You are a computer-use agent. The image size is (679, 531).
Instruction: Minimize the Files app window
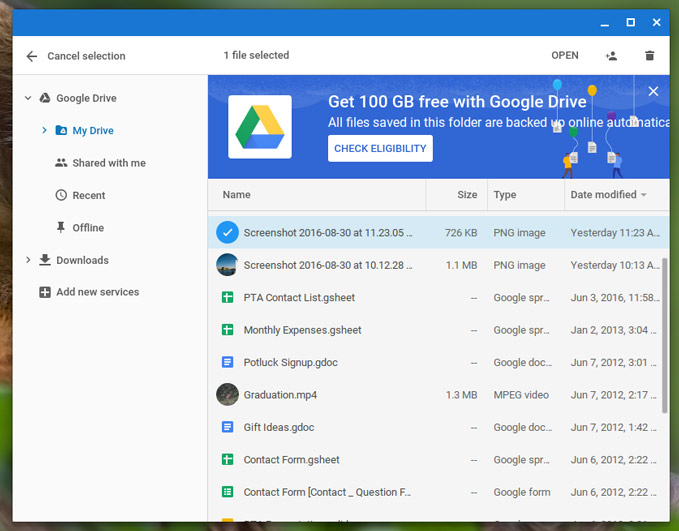[605, 23]
